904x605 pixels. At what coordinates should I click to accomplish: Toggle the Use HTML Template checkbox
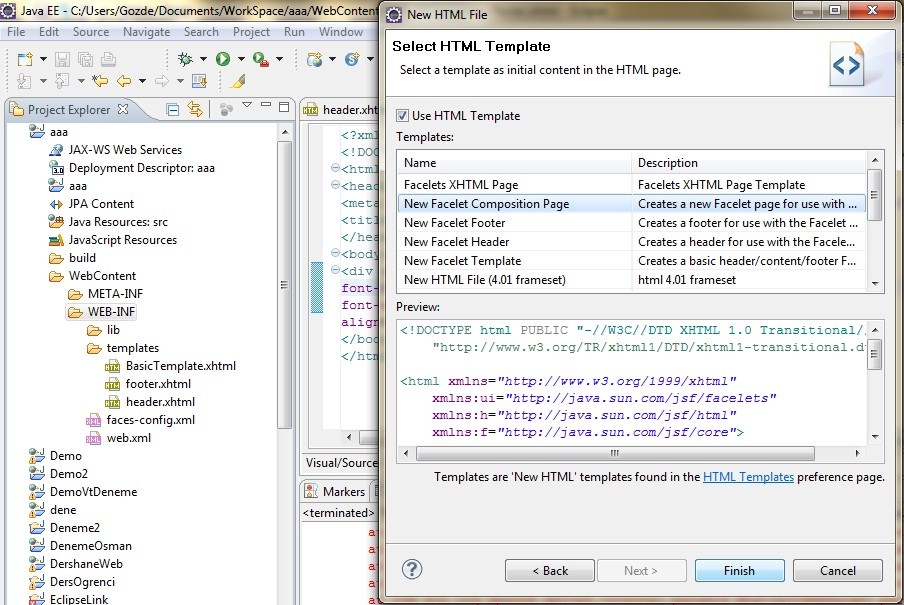[402, 115]
